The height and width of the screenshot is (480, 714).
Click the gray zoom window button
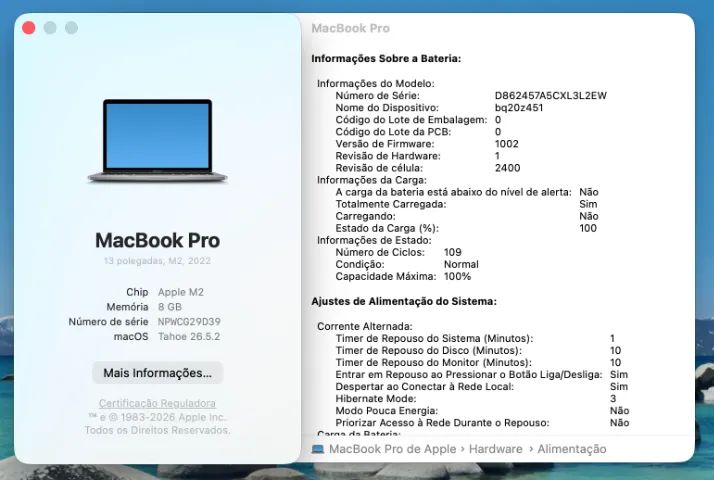click(71, 28)
